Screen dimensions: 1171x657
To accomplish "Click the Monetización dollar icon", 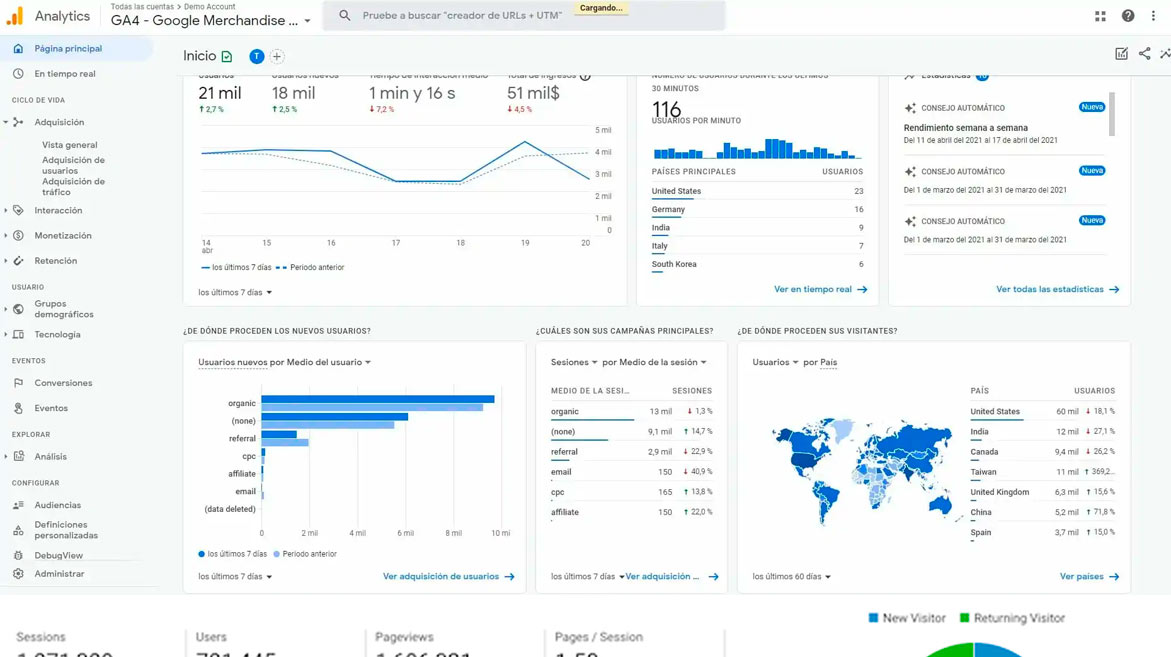I will pos(18,235).
